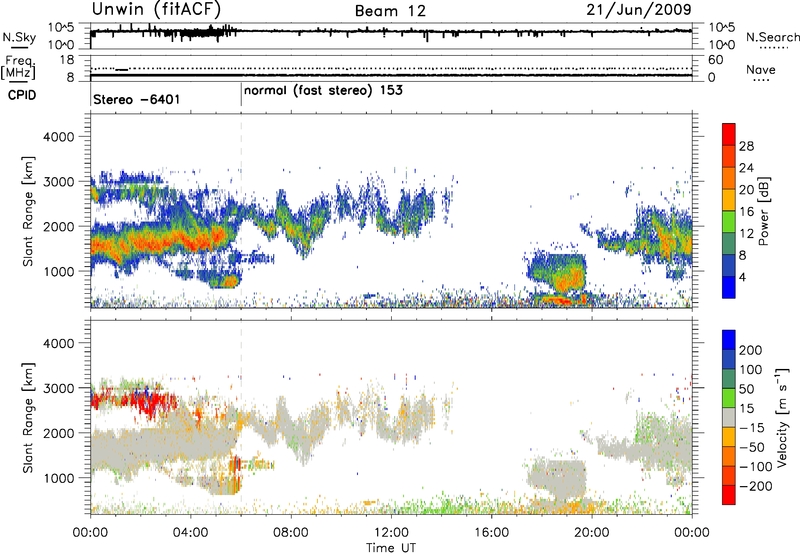The image size is (800, 554).
Task: Click the yellow-orange 16-20 dB power color band
Action: tap(729, 200)
